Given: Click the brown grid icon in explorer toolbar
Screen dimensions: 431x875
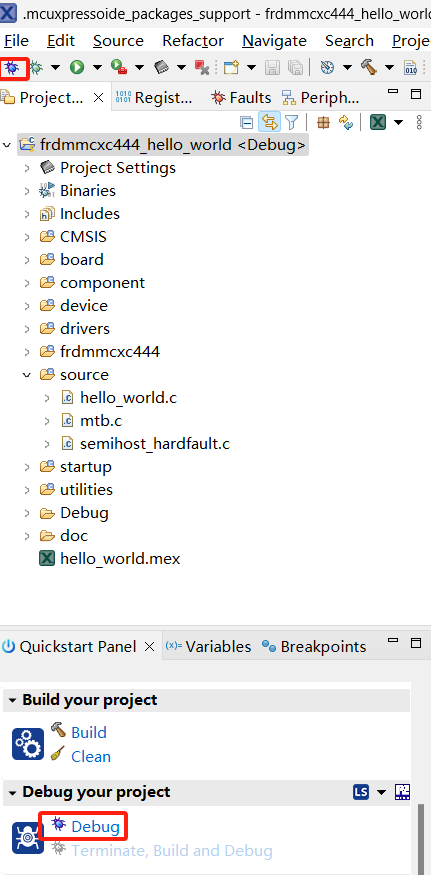Looking at the screenshot, I should [323, 122].
